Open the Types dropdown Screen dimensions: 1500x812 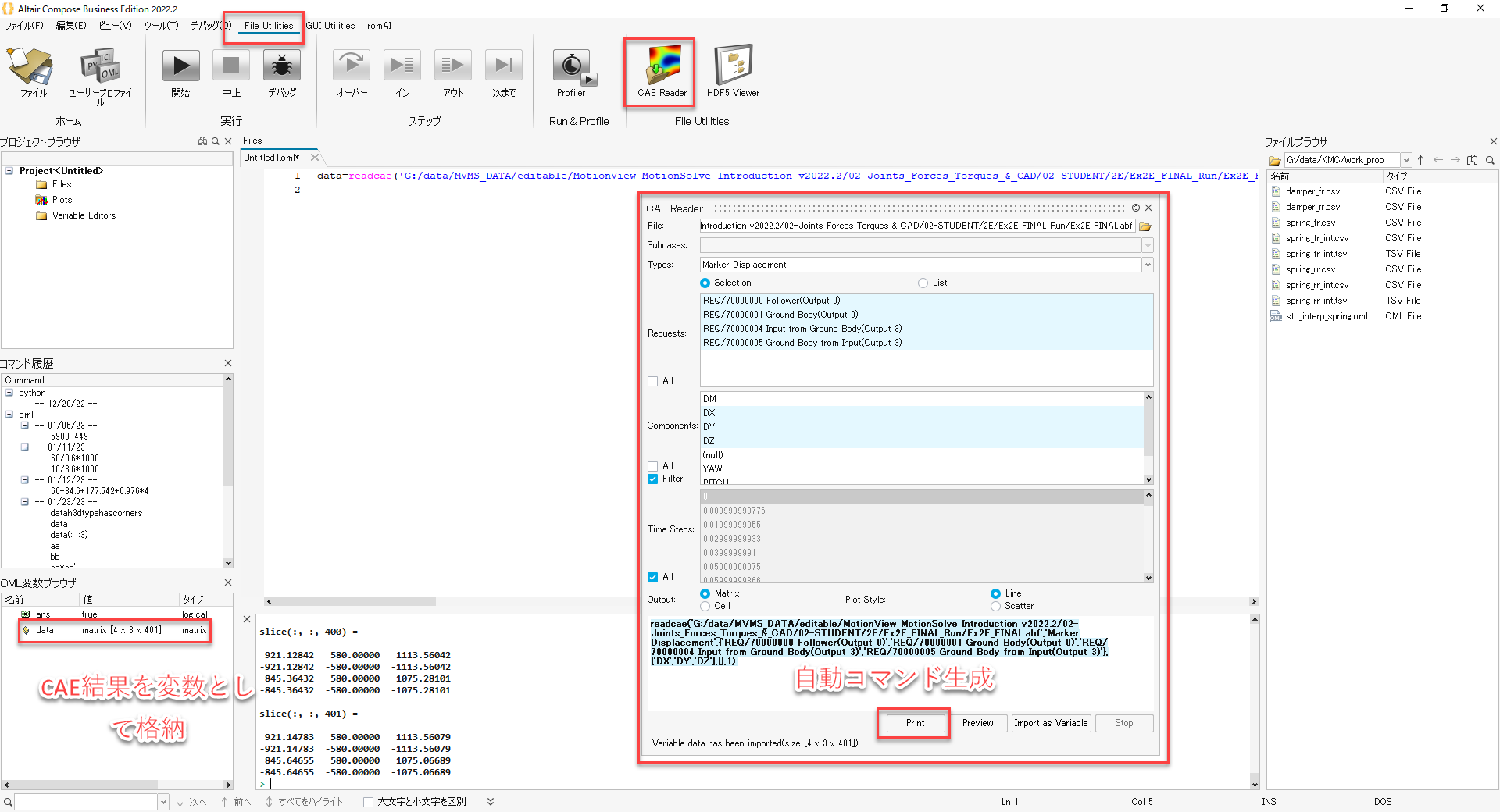coord(1148,265)
